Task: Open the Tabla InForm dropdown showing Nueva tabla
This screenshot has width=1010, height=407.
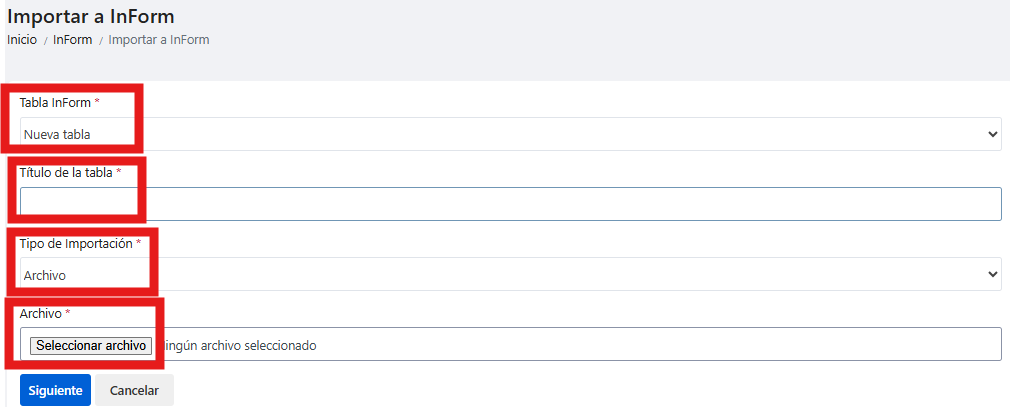Action: pyautogui.click(x=511, y=134)
